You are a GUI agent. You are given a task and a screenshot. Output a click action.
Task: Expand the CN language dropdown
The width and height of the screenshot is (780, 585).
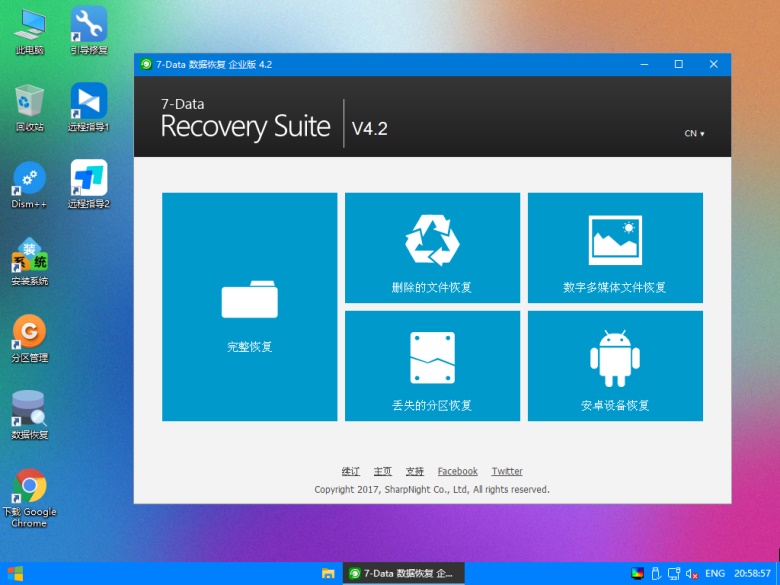point(694,133)
